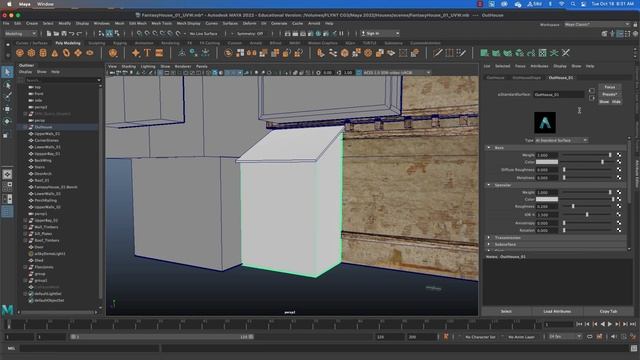
Task: Toggle Attribute Editor sidebar icon top right
Action: tap(620, 34)
